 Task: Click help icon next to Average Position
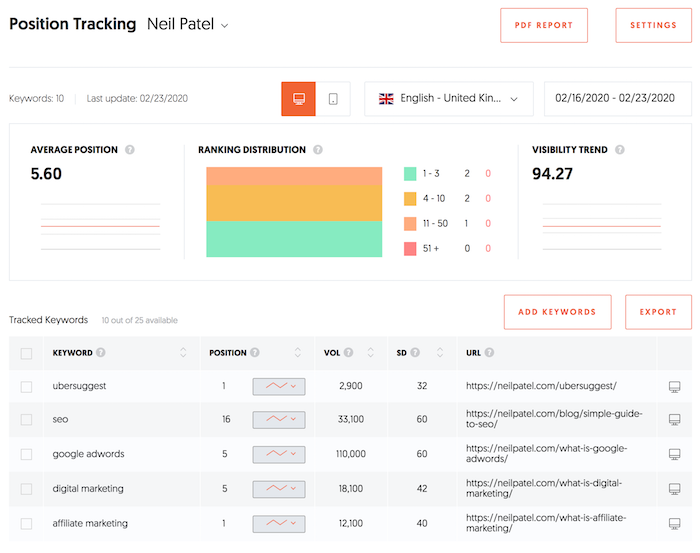130,150
